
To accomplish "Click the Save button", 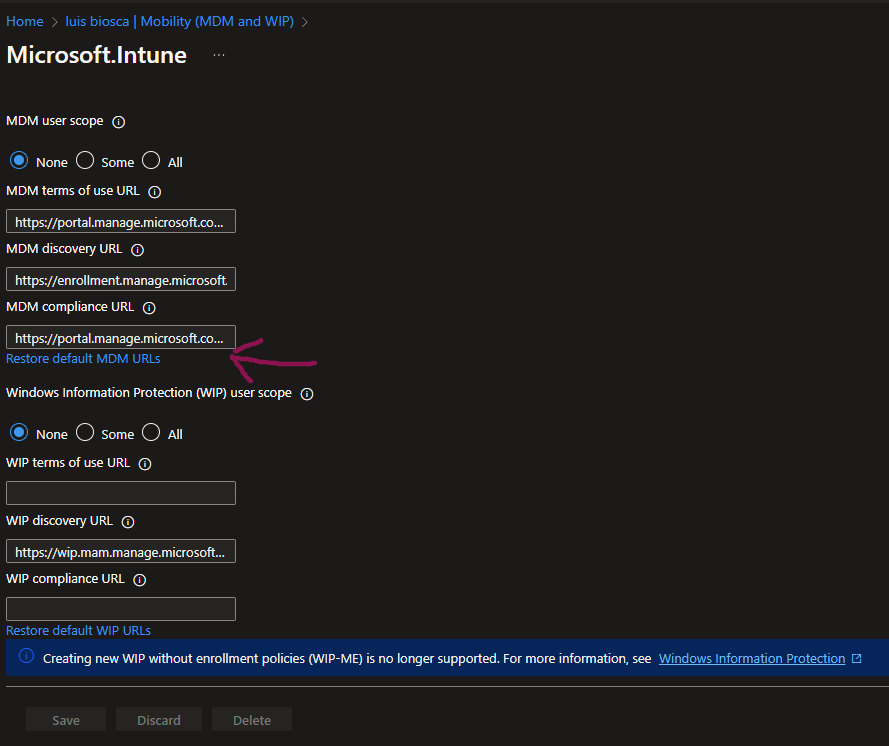I will pos(66,720).
